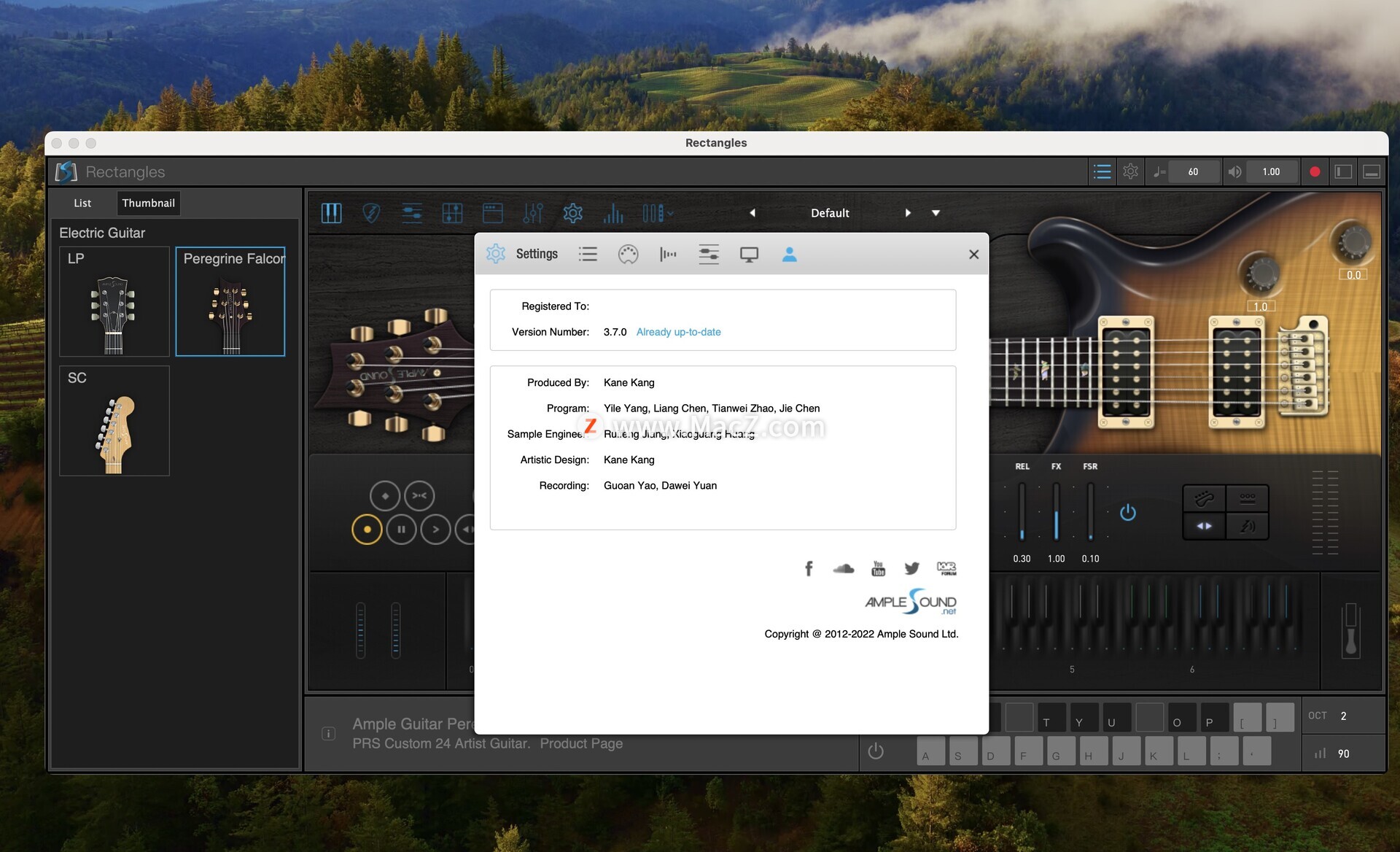1400x852 pixels.
Task: Click the round diamond articulation button
Action: click(385, 496)
